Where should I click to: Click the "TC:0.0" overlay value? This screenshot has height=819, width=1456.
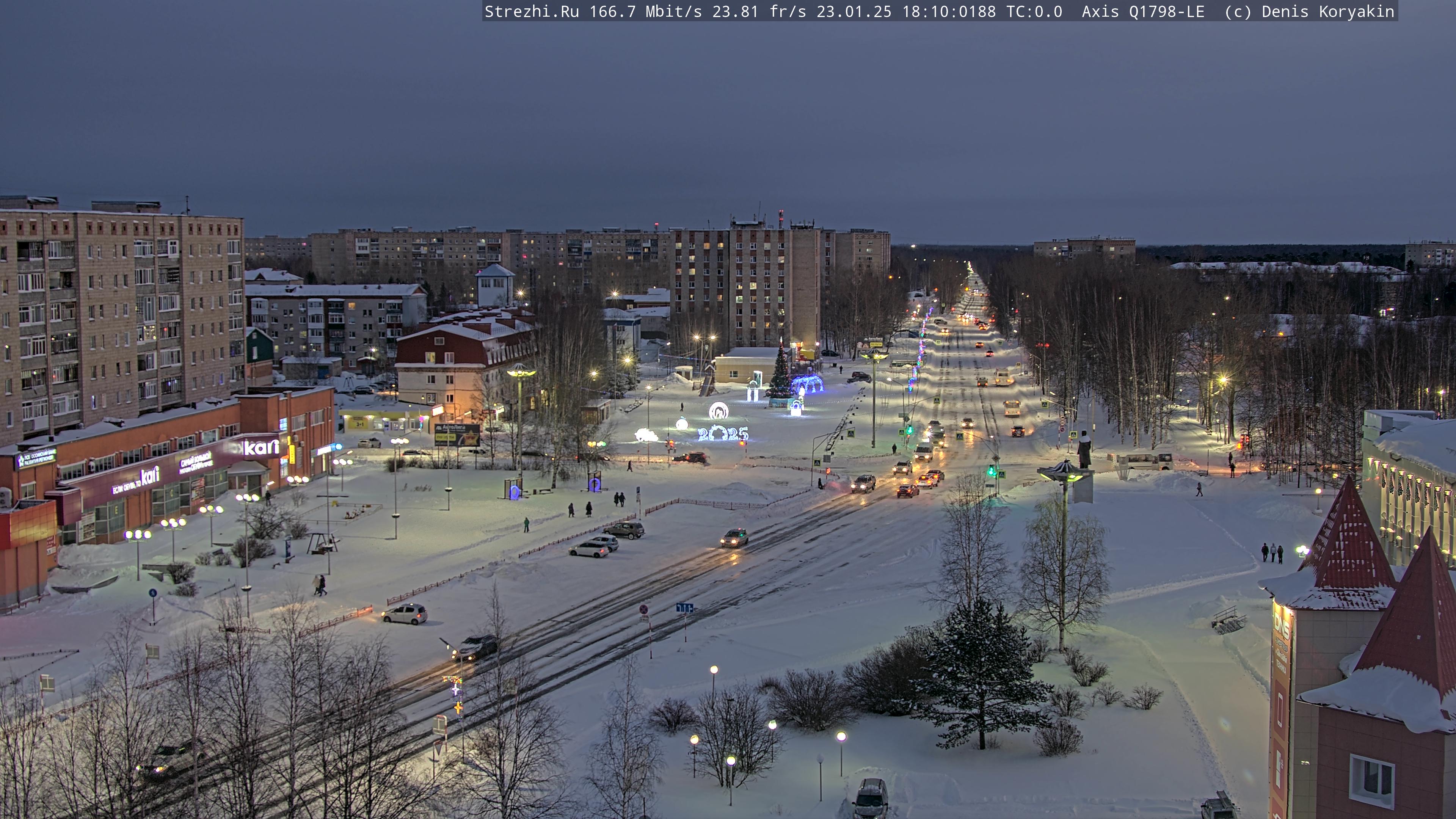[x=1034, y=11]
